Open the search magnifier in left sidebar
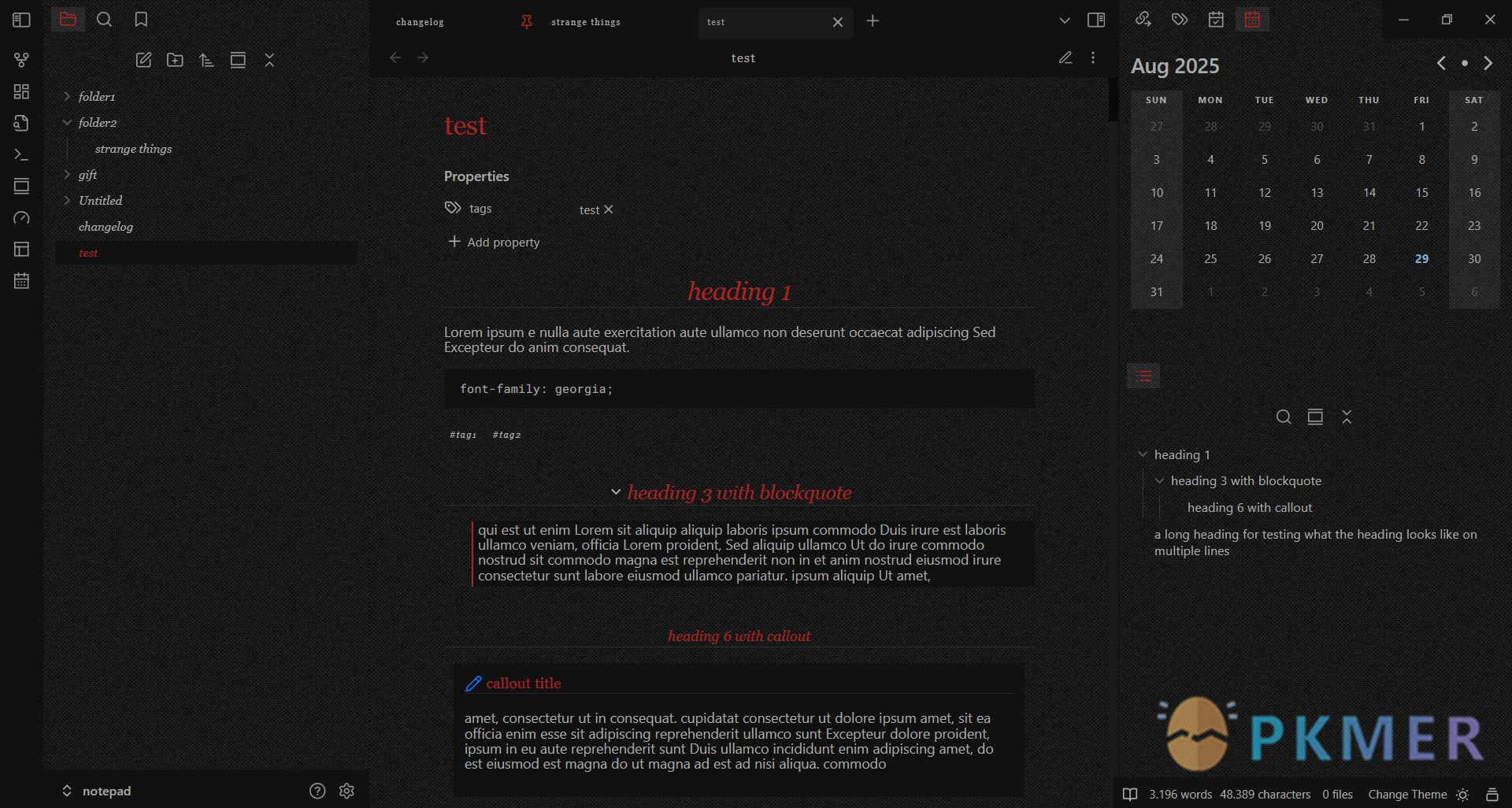The height and width of the screenshot is (808, 1512). click(104, 20)
